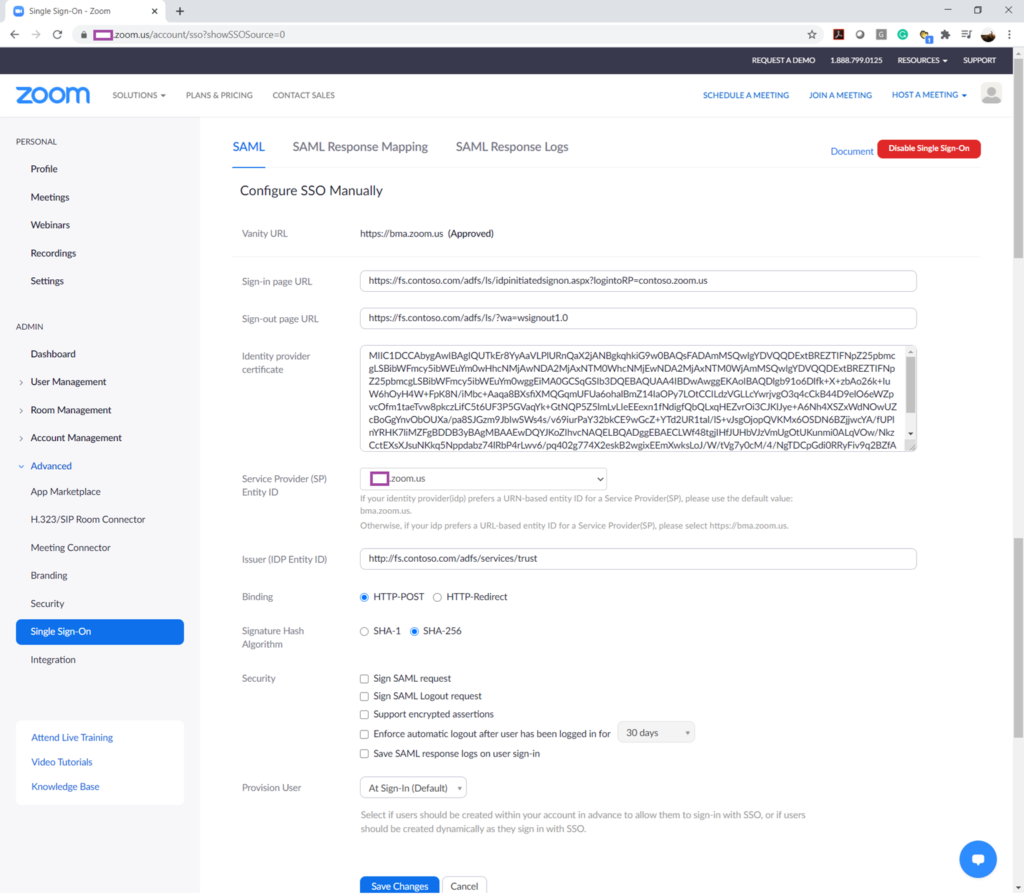Viewport: 1024px width, 895px height.
Task: Expand the Solutions menu
Action: (x=138, y=95)
